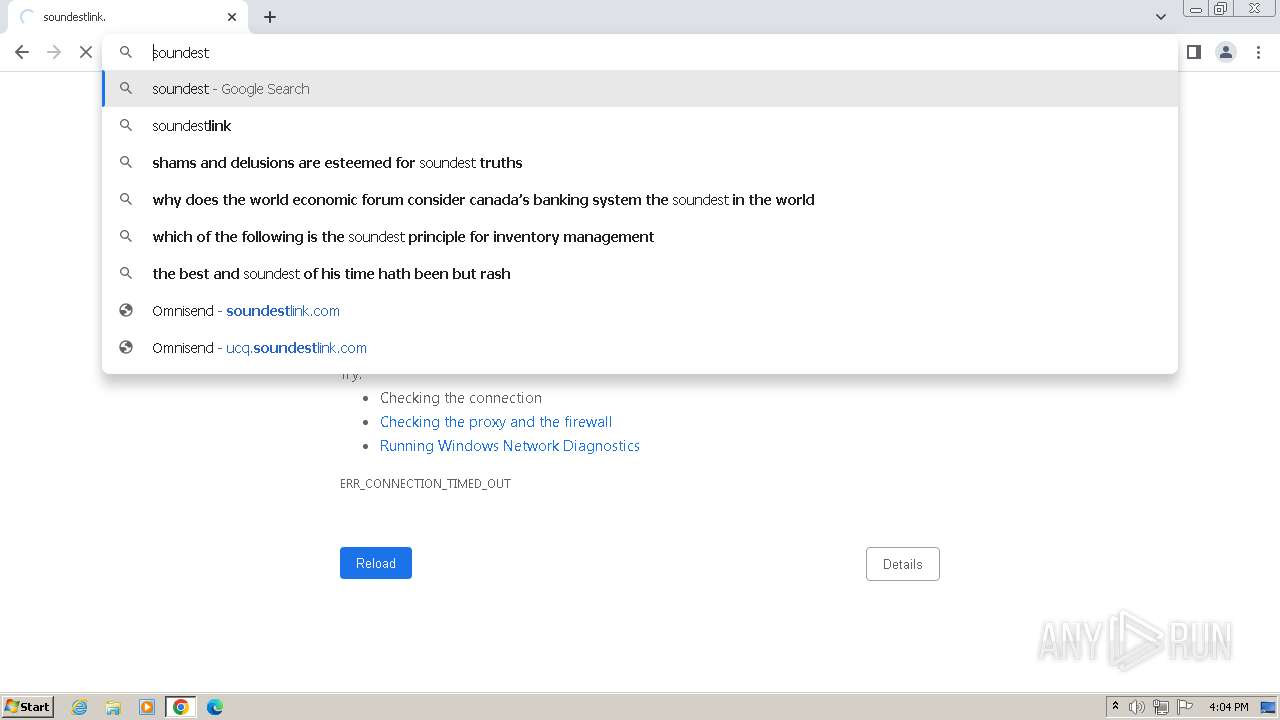Open the network tray icon
Screen dimensions: 1280x720
1161,707
